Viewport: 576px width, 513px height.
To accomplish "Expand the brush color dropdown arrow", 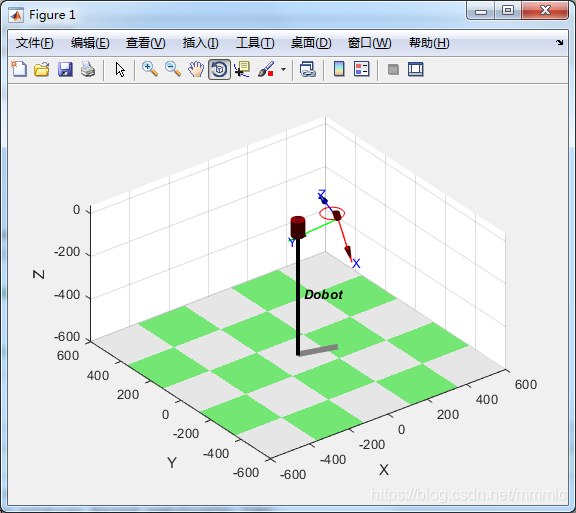I will (x=283, y=69).
